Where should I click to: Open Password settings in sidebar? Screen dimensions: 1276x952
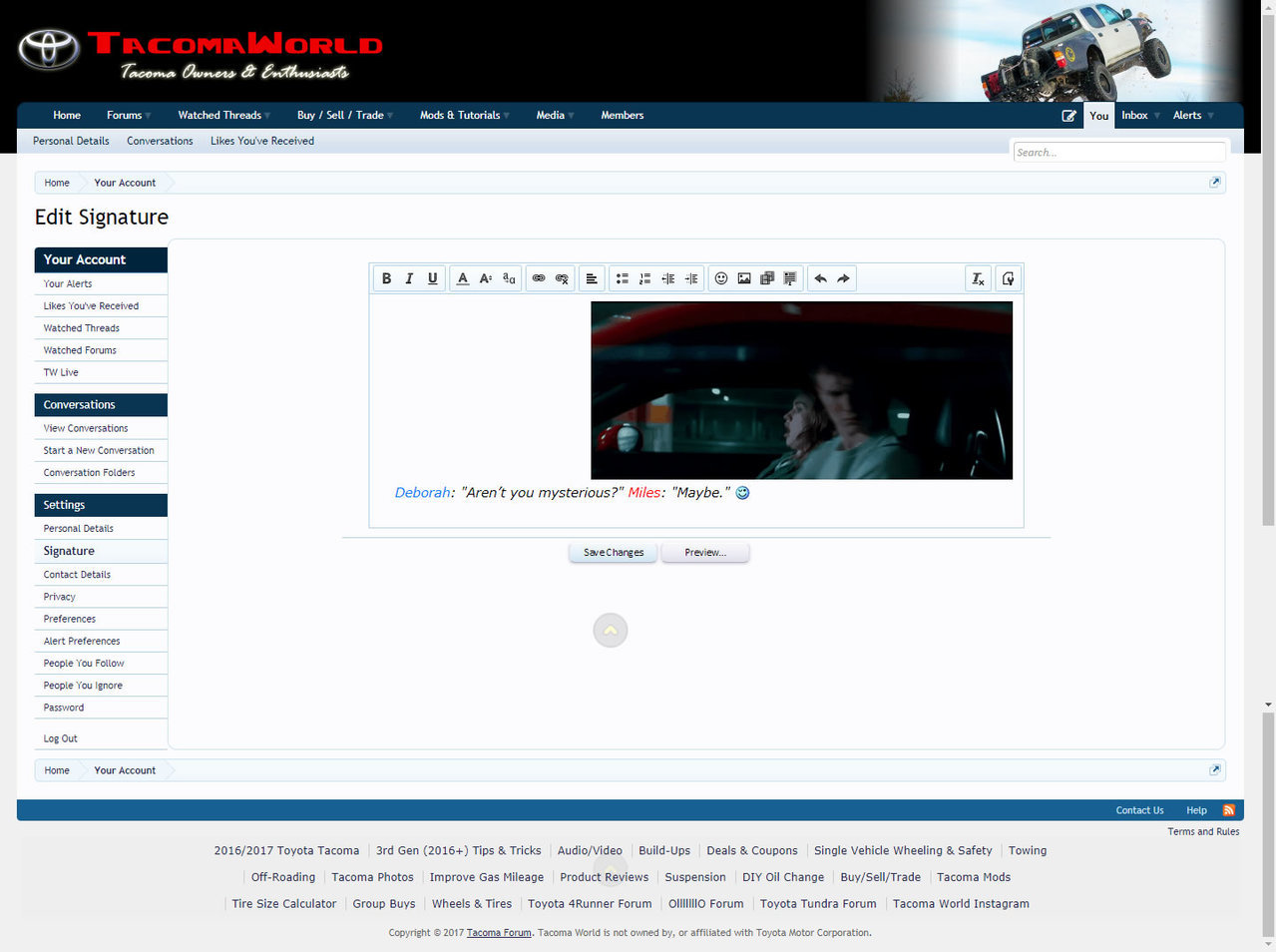pyautogui.click(x=101, y=708)
